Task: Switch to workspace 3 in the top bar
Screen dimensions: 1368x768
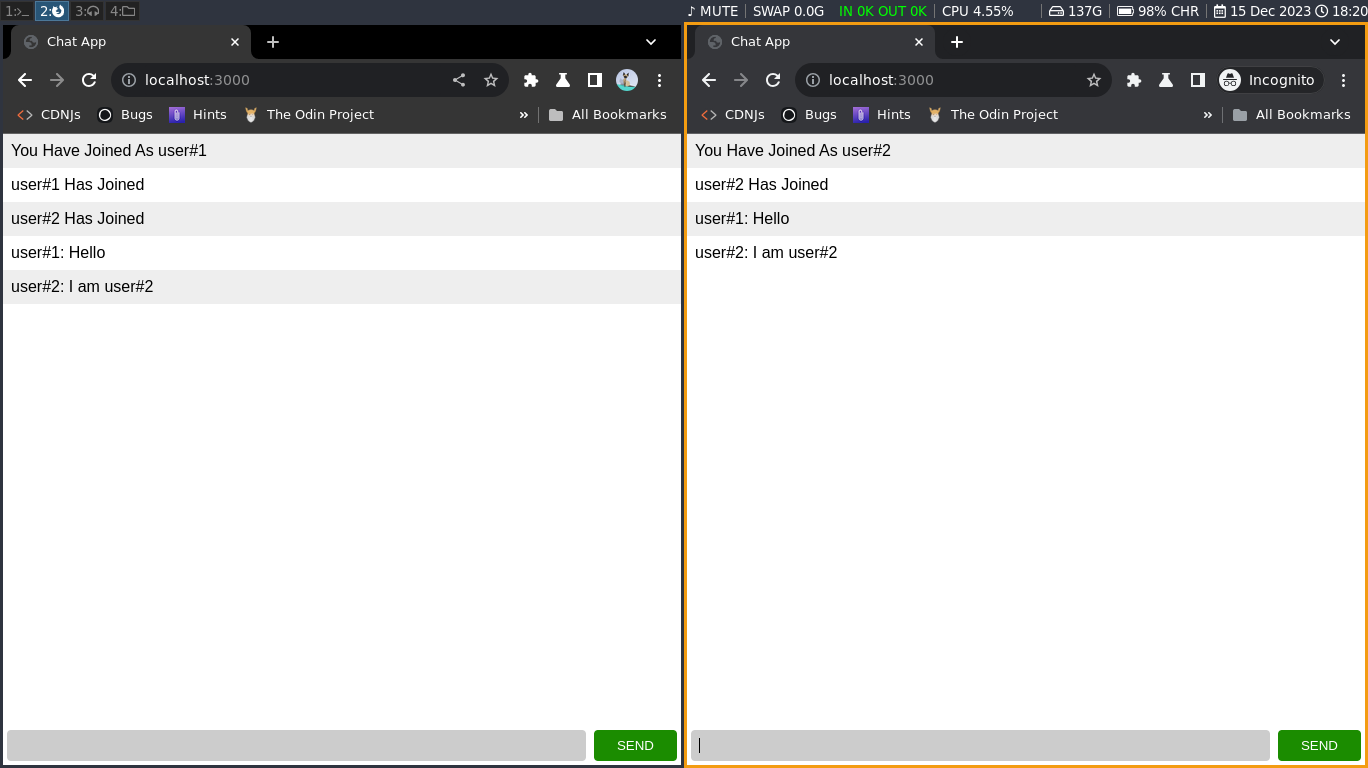Action: coord(87,11)
